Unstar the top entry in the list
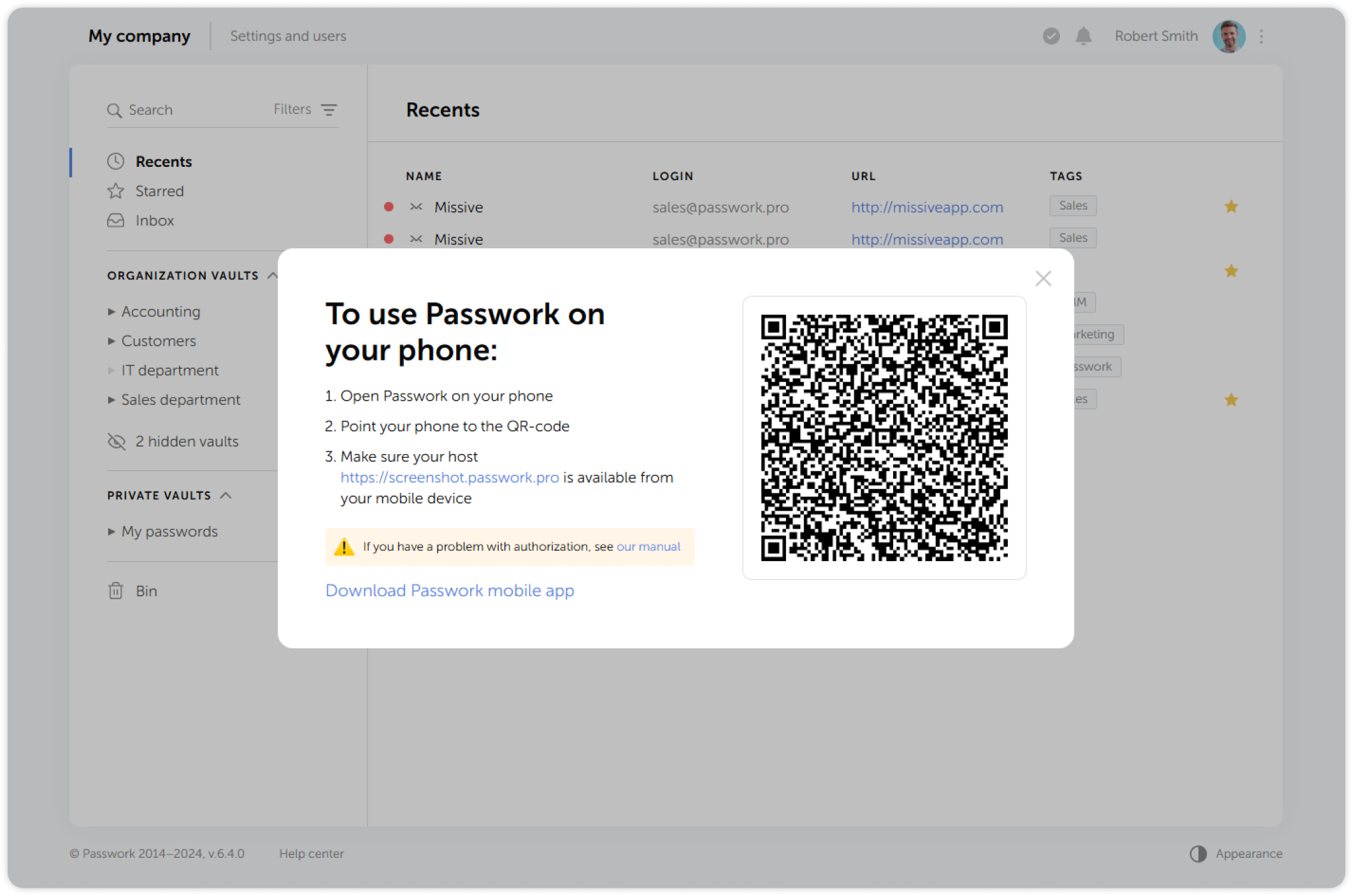1353x896 pixels. [x=1231, y=206]
